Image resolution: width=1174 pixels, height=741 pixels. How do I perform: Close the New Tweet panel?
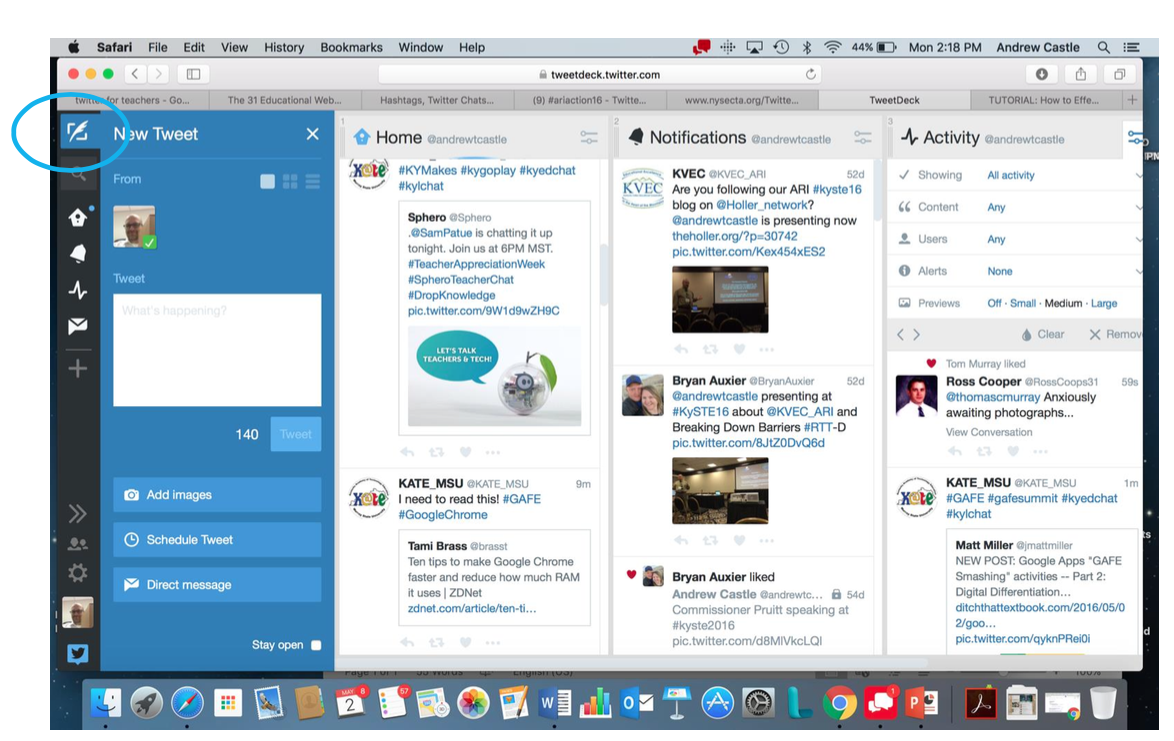312,134
